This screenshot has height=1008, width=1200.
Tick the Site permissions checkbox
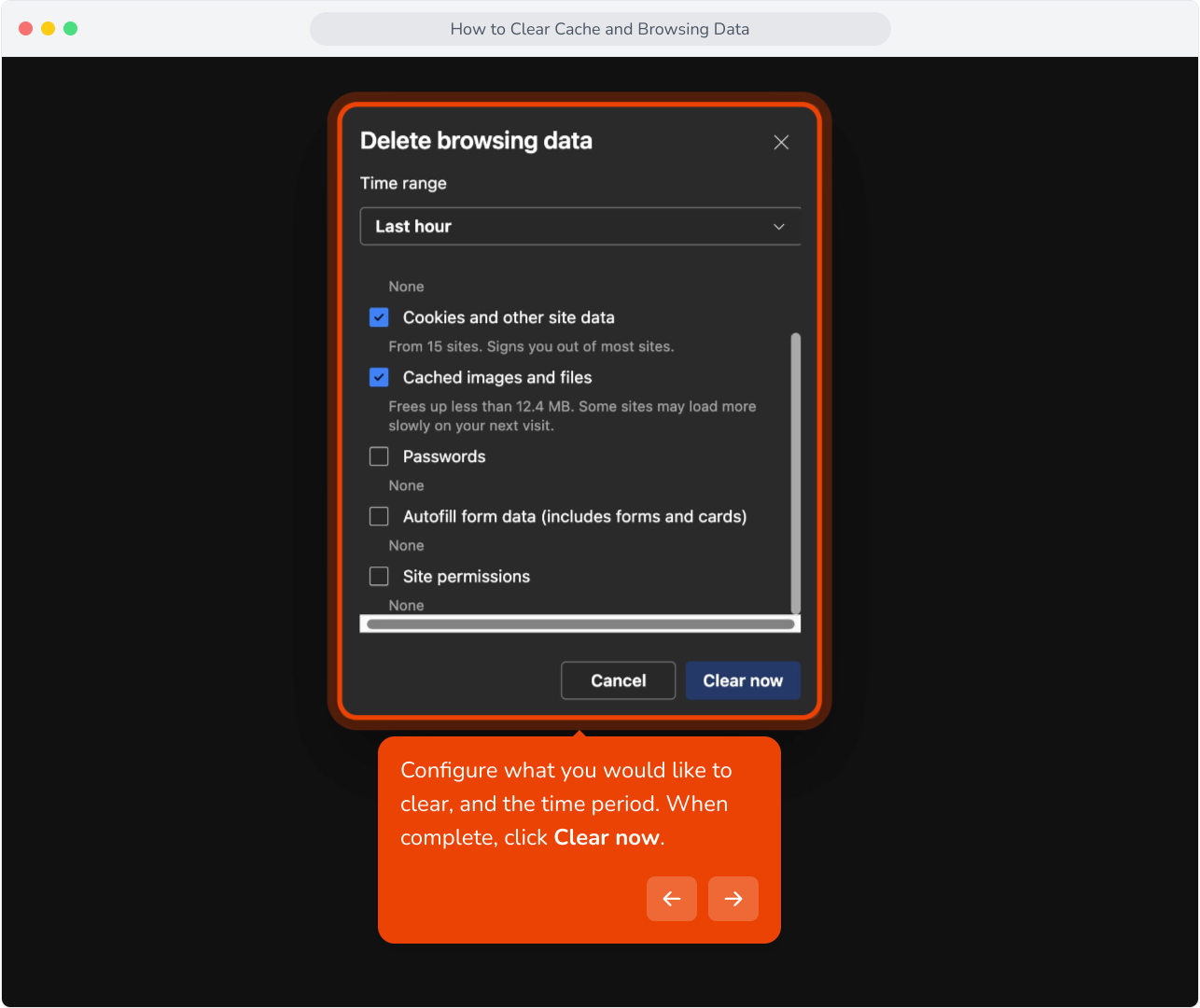379,576
